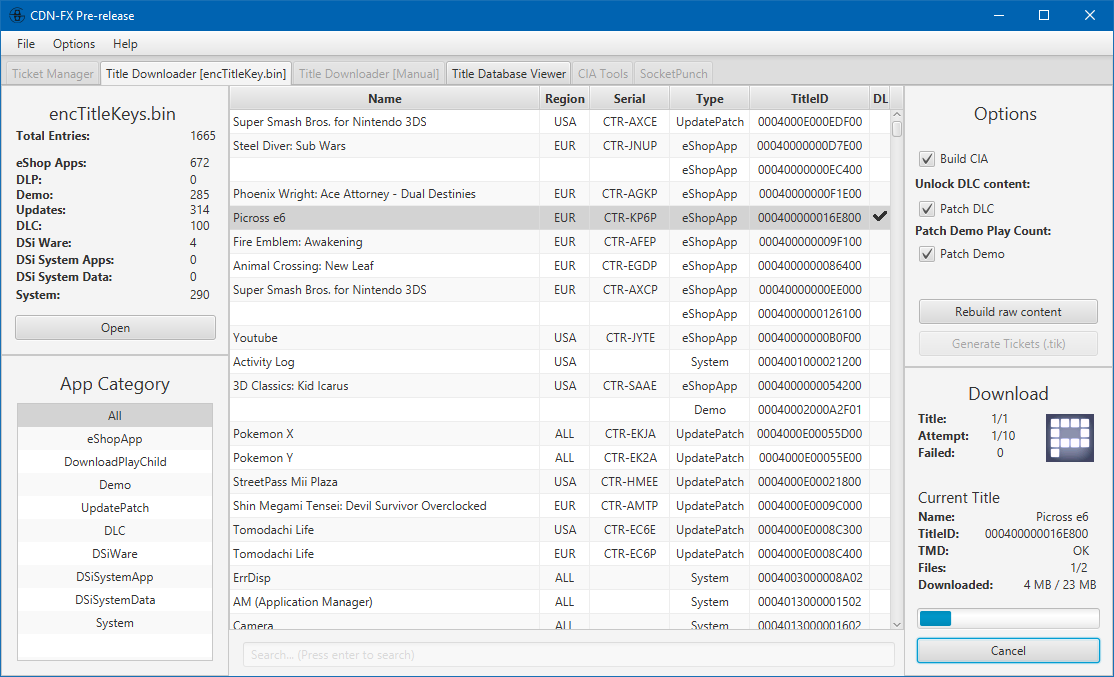Click TitleID 0004000000126100 cell
Screen dimensions: 1114x677
pyautogui.click(x=809, y=313)
